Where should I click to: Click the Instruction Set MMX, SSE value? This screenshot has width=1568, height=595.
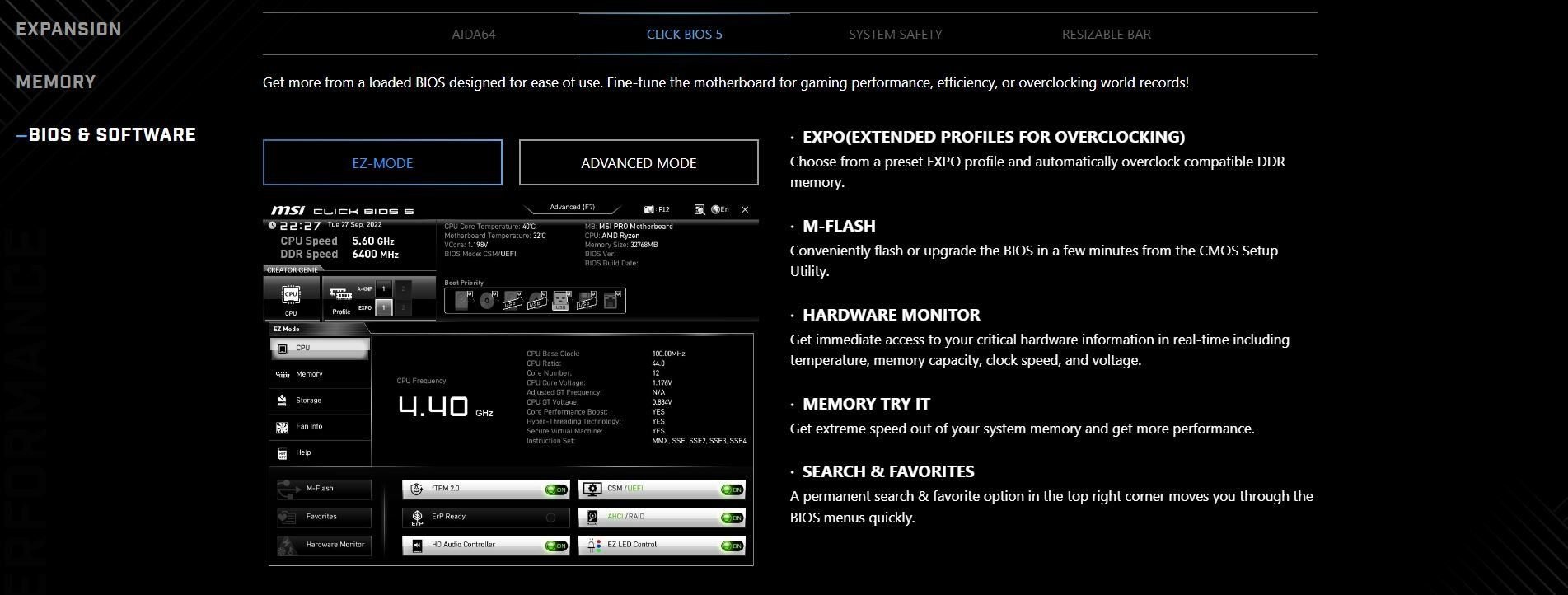(x=699, y=441)
